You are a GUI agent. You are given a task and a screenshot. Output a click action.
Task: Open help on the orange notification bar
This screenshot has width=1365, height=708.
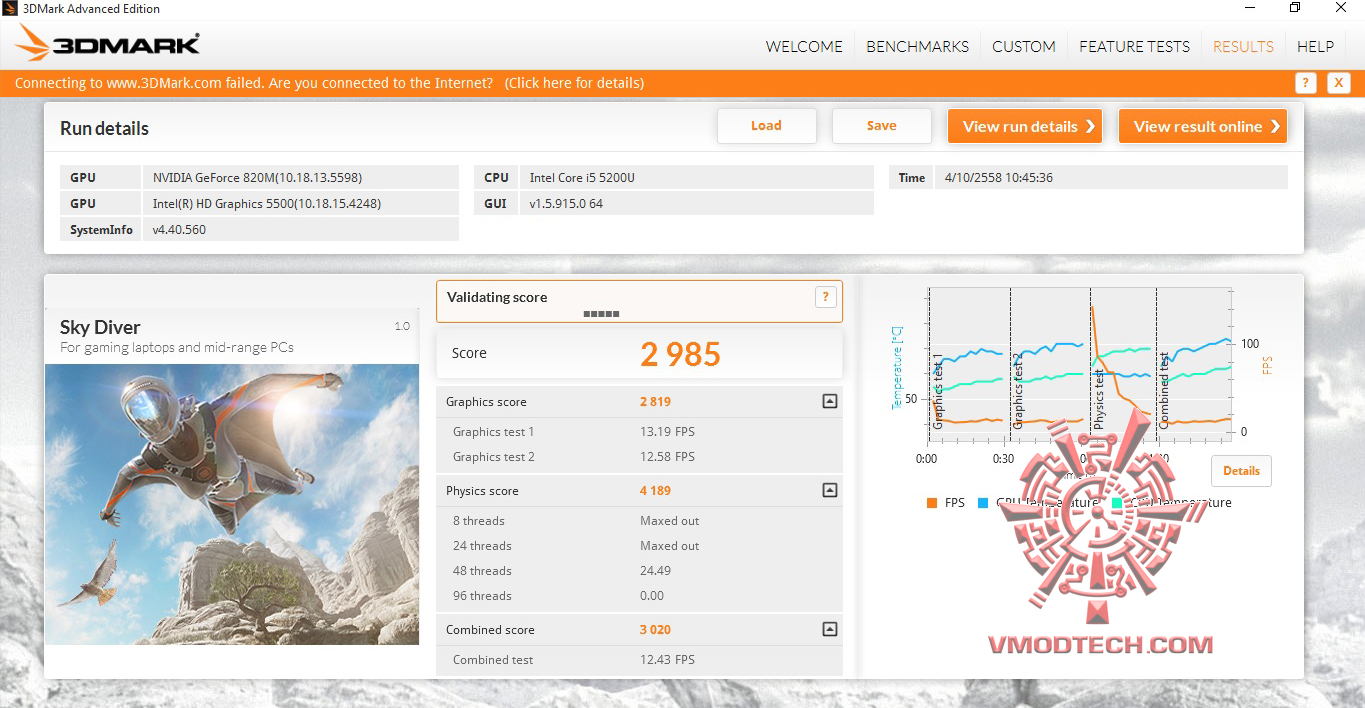1305,83
